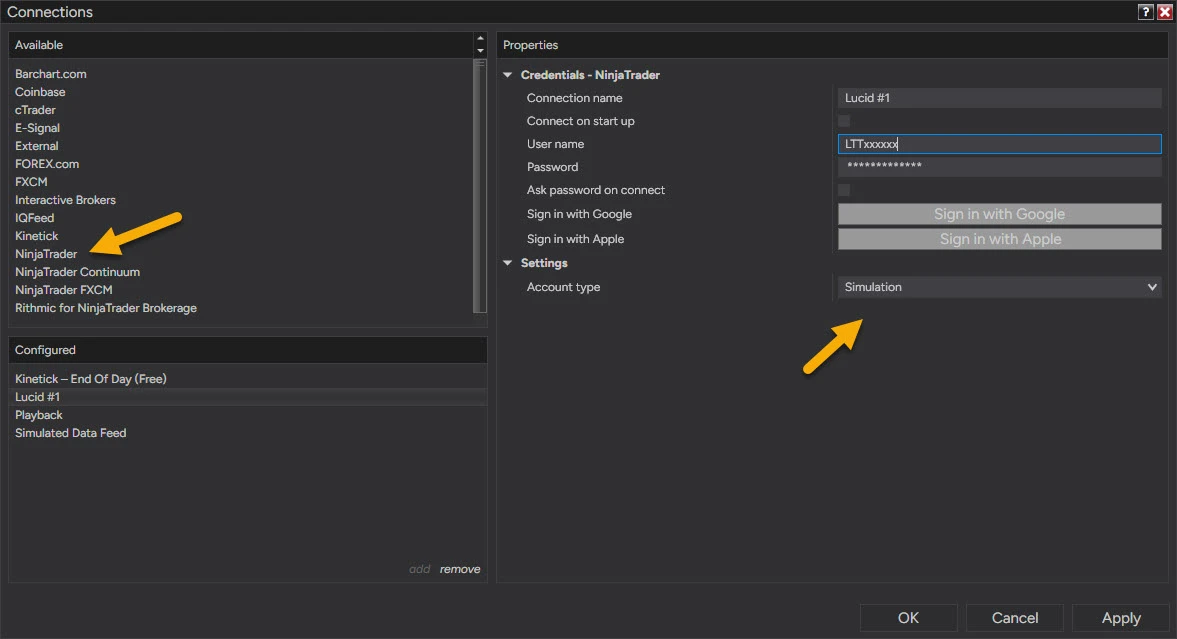The width and height of the screenshot is (1177, 639).
Task: Click the remove link
Action: pyautogui.click(x=460, y=569)
